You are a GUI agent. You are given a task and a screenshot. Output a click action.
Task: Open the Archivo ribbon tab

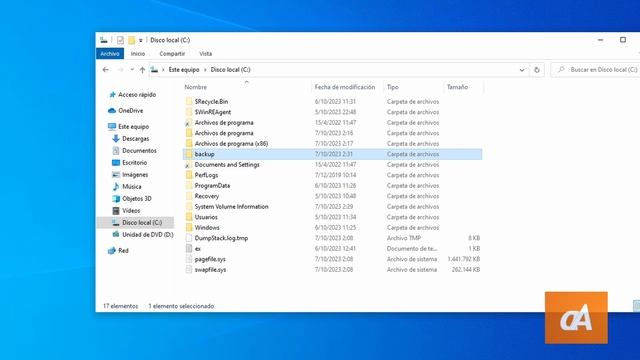(110, 53)
